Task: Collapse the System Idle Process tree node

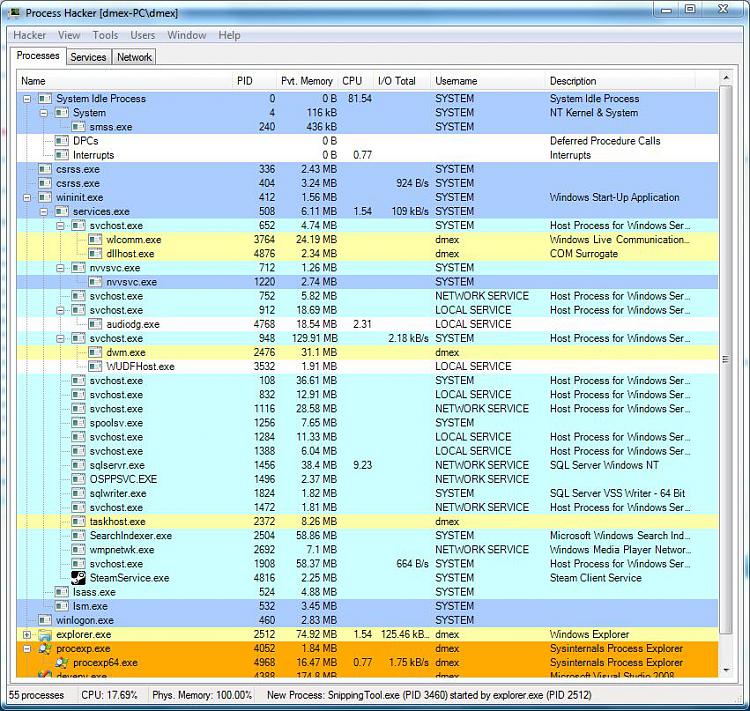Action: pyautogui.click(x=27, y=99)
